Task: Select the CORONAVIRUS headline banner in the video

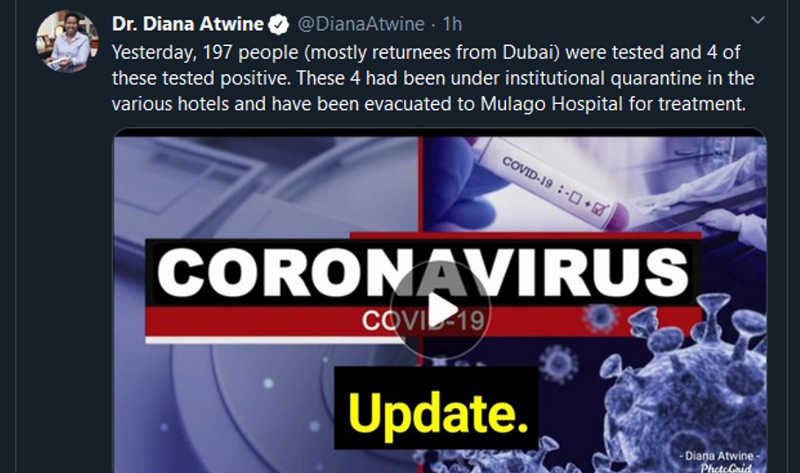Action: (x=422, y=272)
